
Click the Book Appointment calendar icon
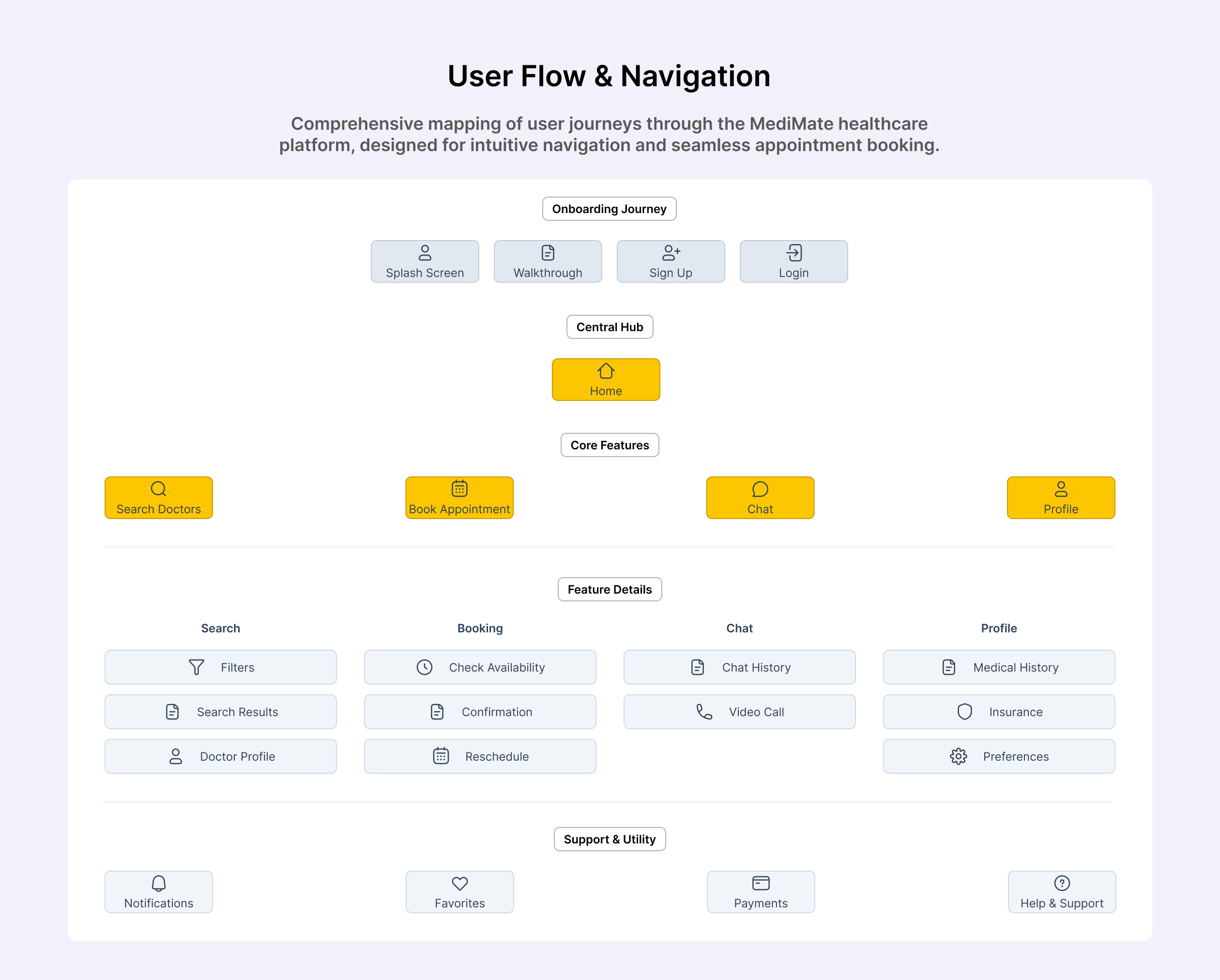tap(459, 488)
